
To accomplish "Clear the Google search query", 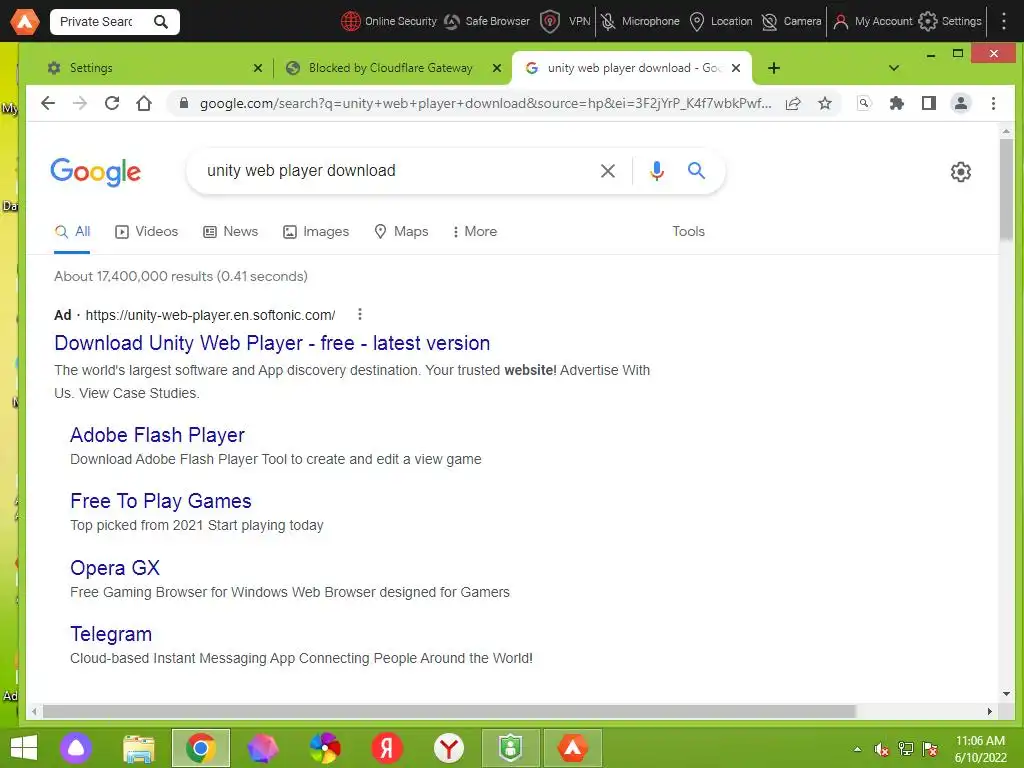I will (x=607, y=171).
